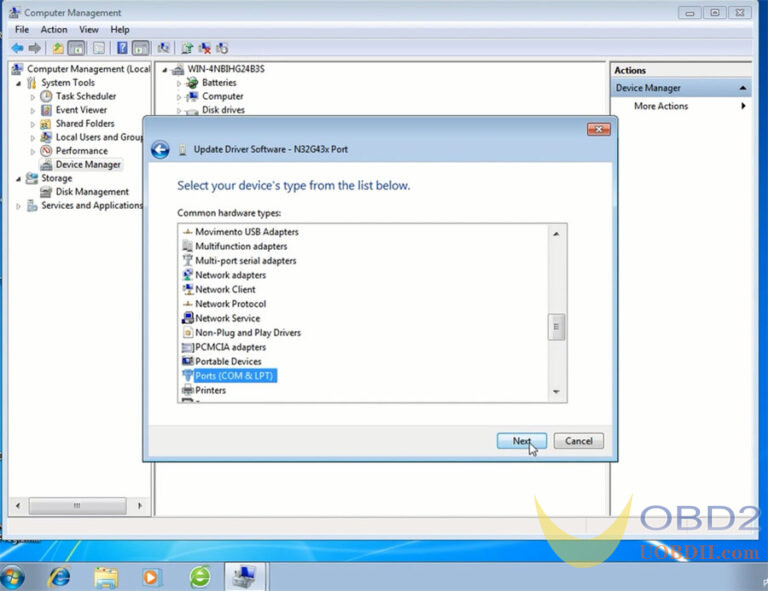Toggle Show/Hide Console Tree toolbar icon

(x=76, y=48)
